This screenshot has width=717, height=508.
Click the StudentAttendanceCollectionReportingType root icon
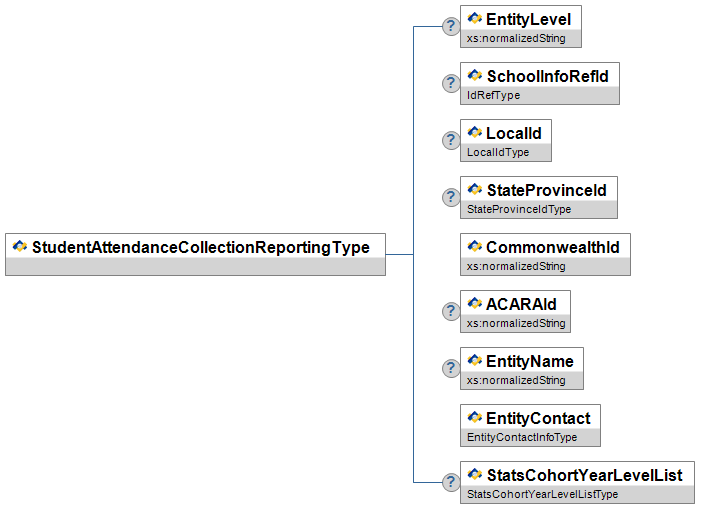19,247
